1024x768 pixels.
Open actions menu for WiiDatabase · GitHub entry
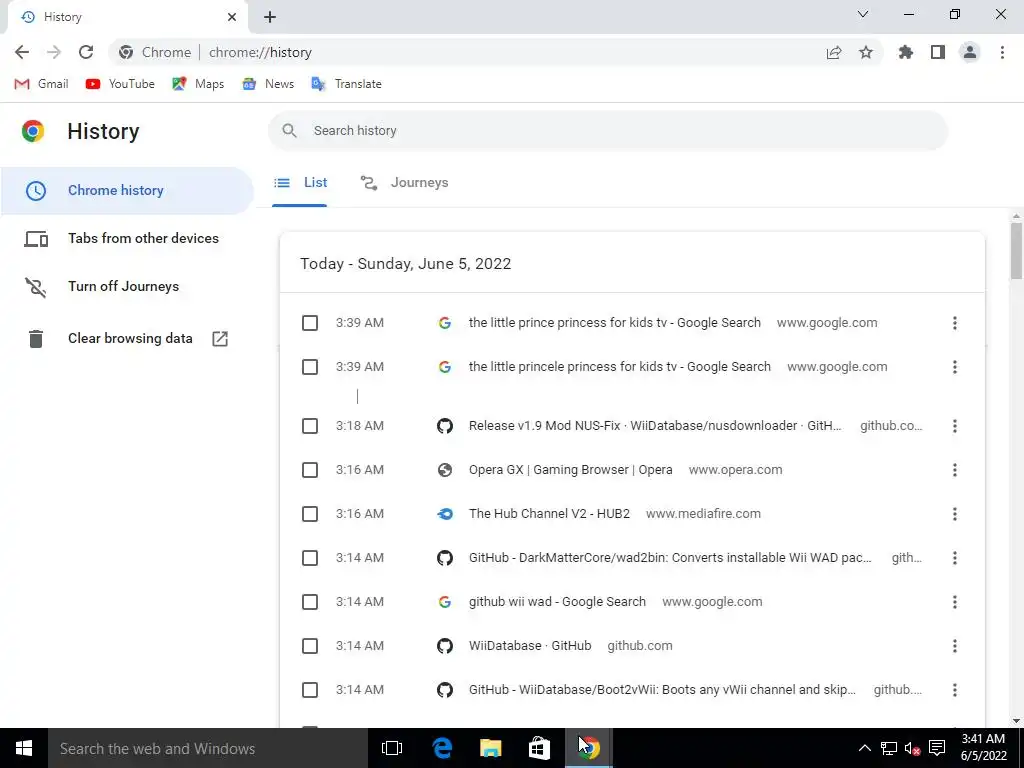(954, 646)
